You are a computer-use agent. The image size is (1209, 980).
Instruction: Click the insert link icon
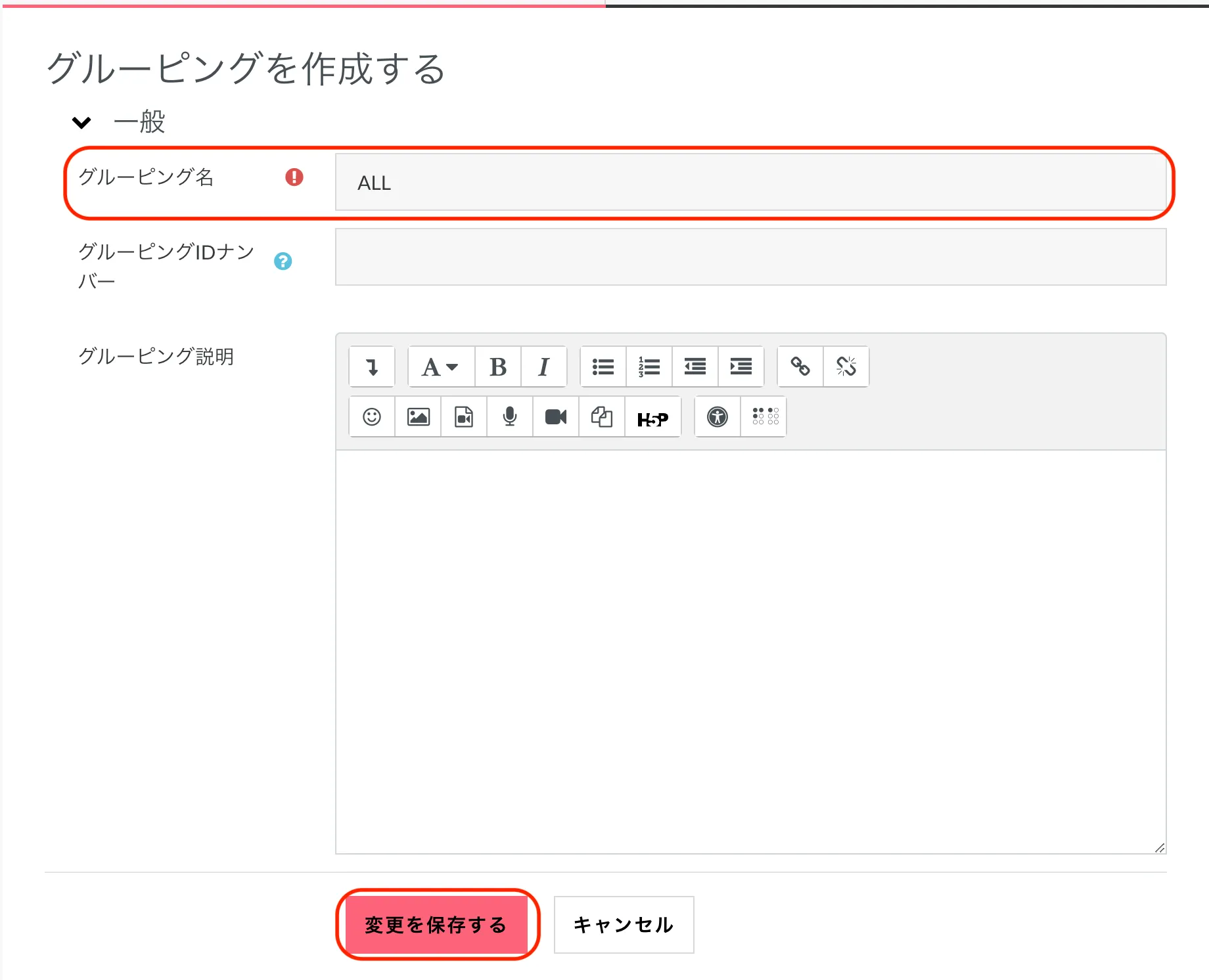pos(800,367)
